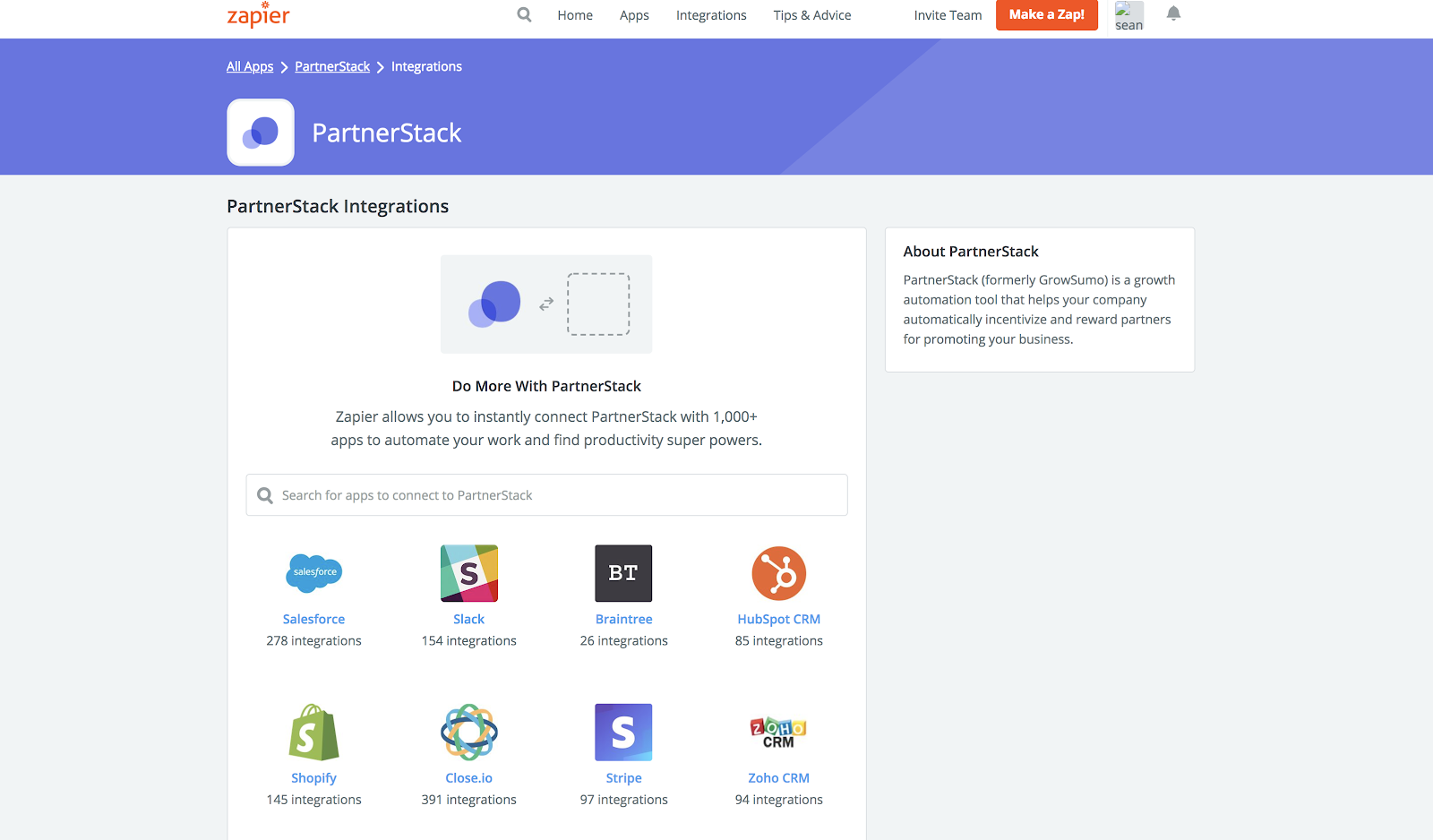Click the '154 integrations' text
The height and width of the screenshot is (840, 1433).
469,640
